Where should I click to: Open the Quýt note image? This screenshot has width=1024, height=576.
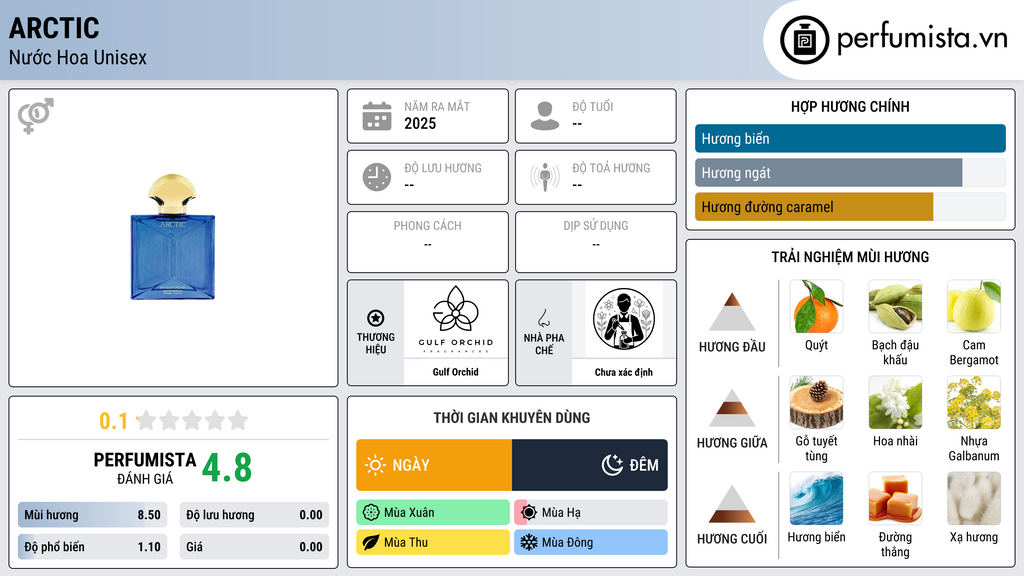point(816,307)
